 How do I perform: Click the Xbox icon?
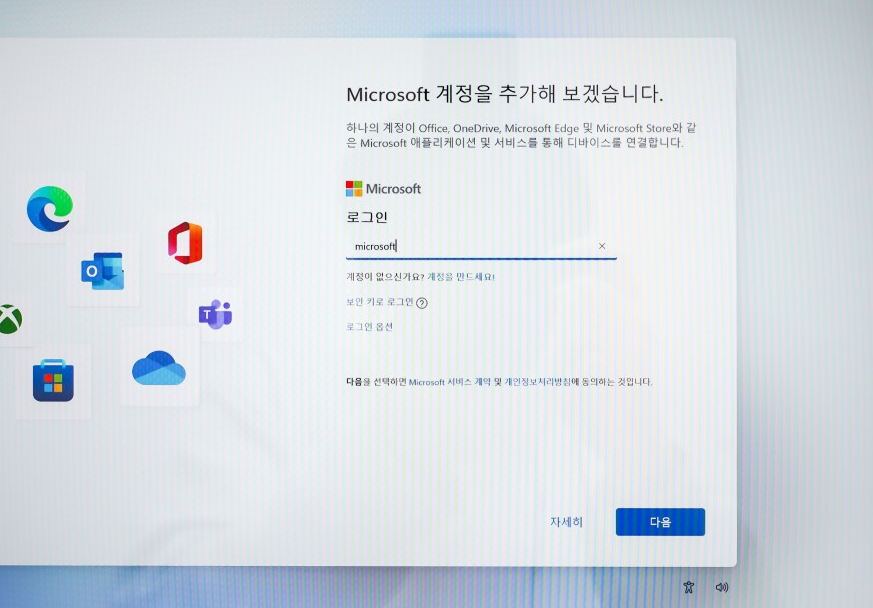click(x=10, y=319)
